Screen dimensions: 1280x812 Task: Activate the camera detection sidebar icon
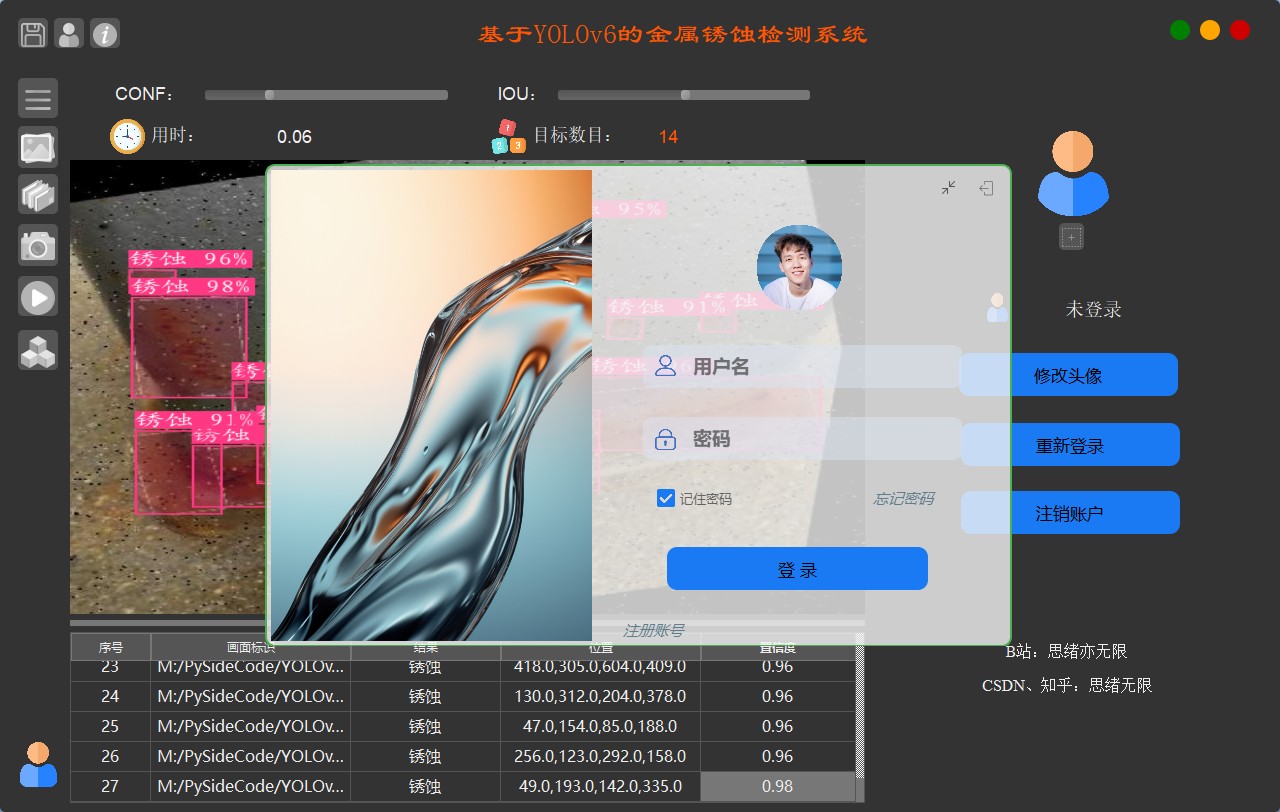(38, 245)
